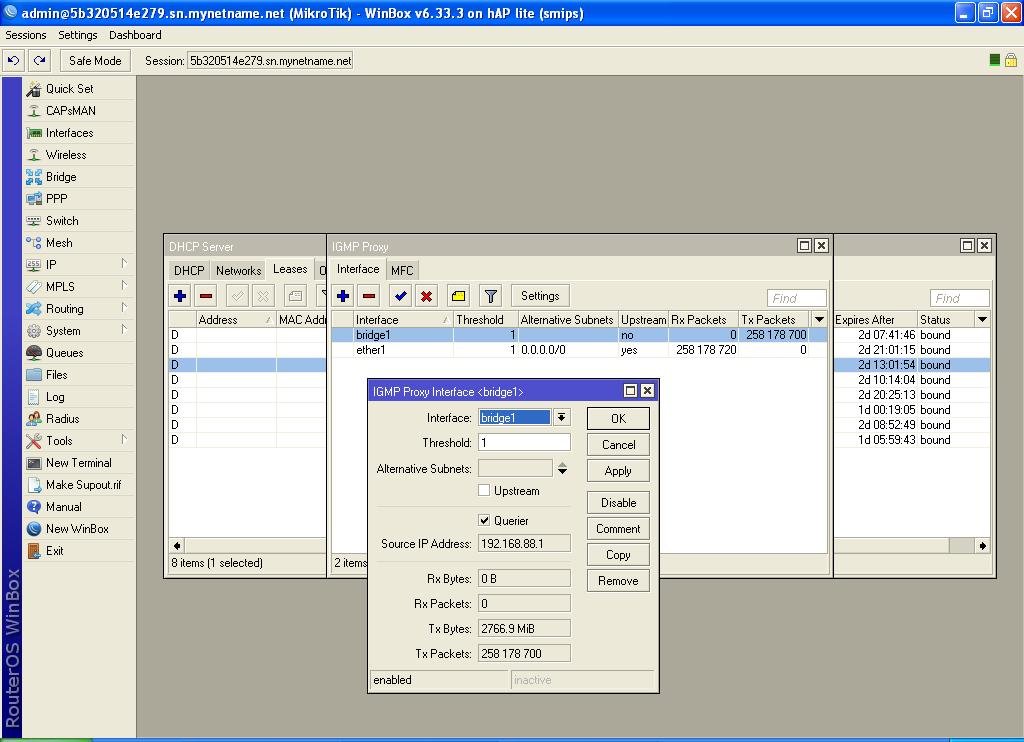Switch to the MFC tab
Screen dimensions: 1024x742
[x=402, y=270]
